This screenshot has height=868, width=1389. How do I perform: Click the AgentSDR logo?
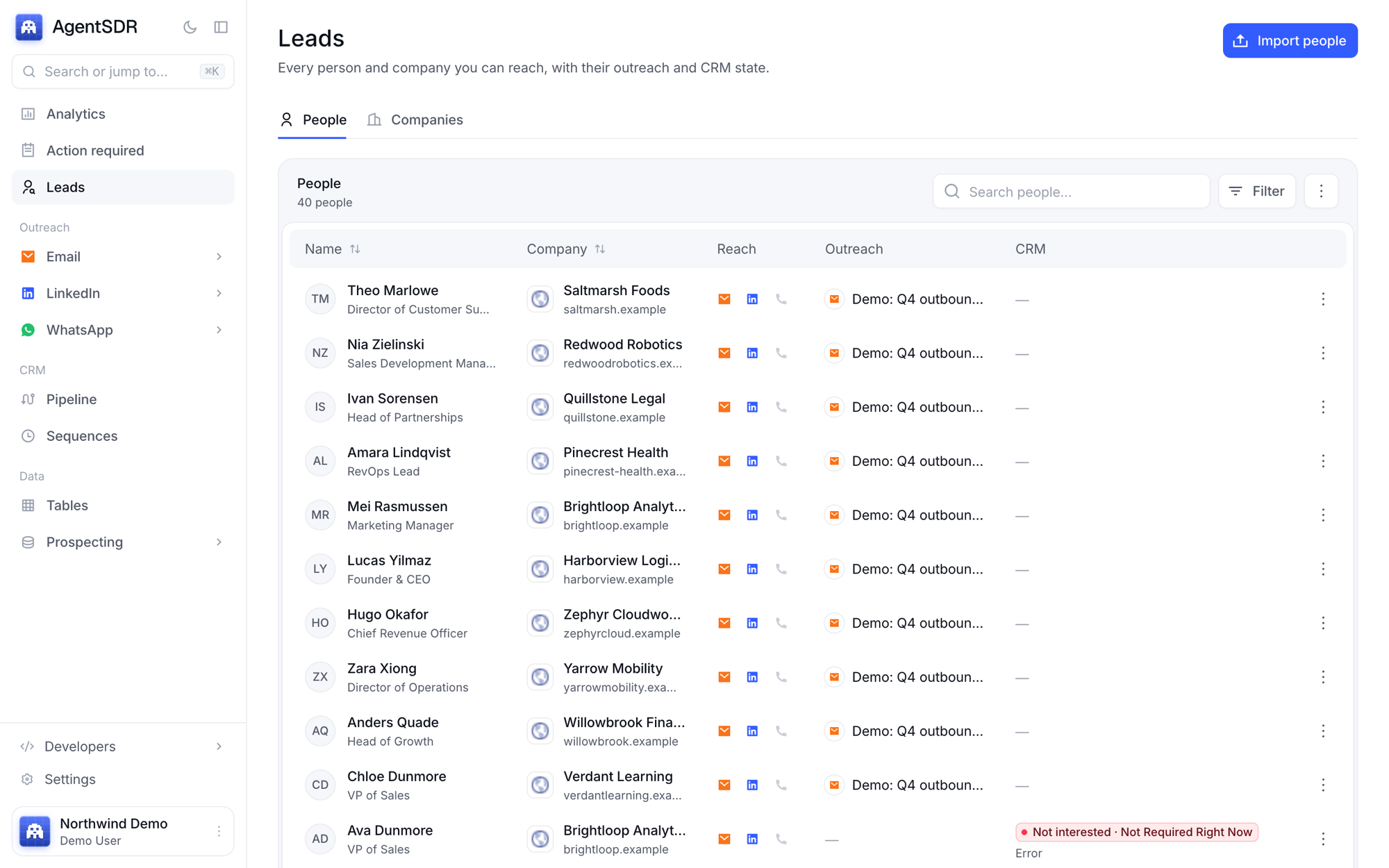[x=29, y=27]
